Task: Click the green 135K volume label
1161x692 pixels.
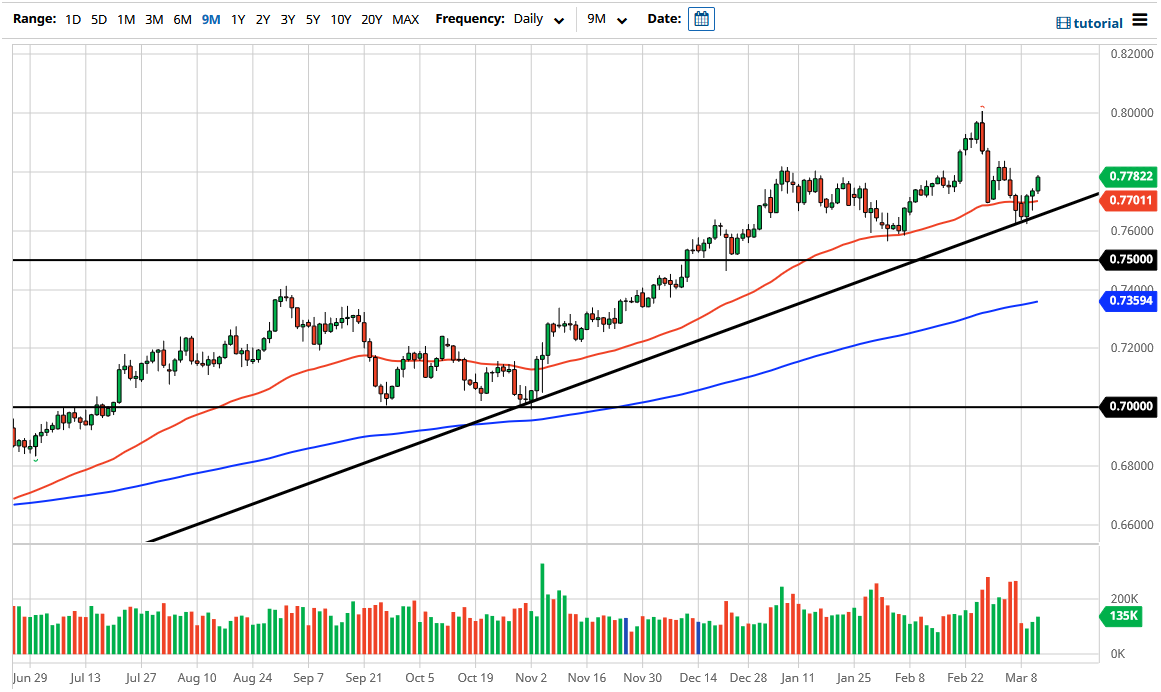Action: pos(1122,617)
